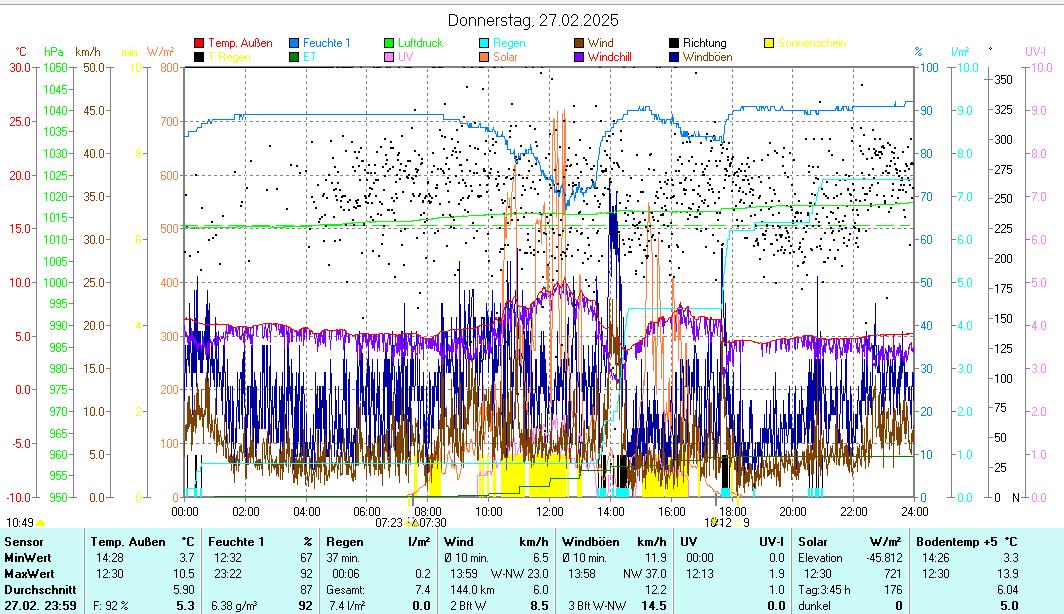Click the 12:00 mark on the time axis
Viewport: 1064px width, 614px height.
[x=550, y=510]
